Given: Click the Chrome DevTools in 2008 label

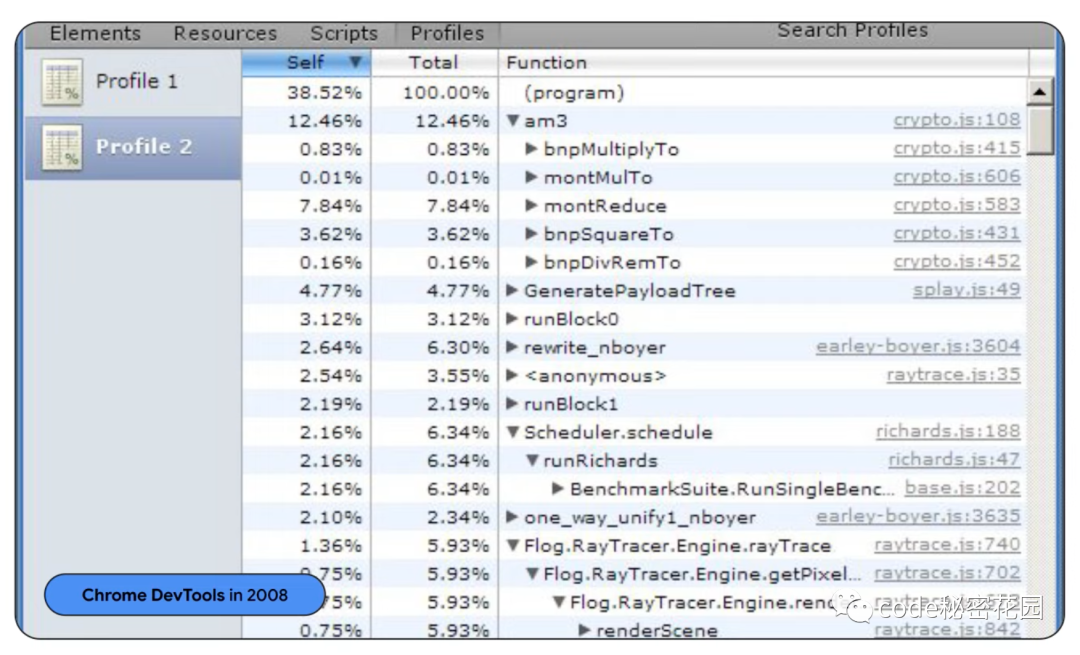Looking at the screenshot, I should 185,595.
